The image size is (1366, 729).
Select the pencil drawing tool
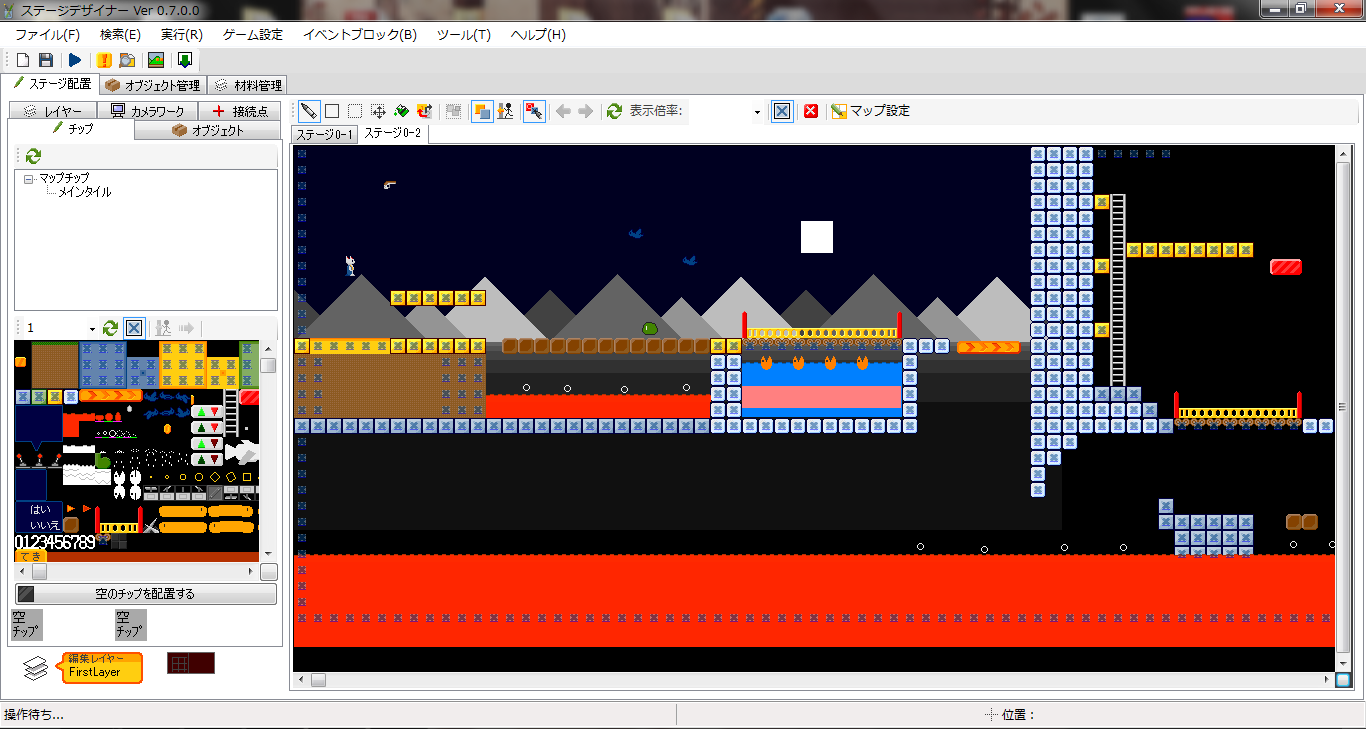pyautogui.click(x=309, y=111)
